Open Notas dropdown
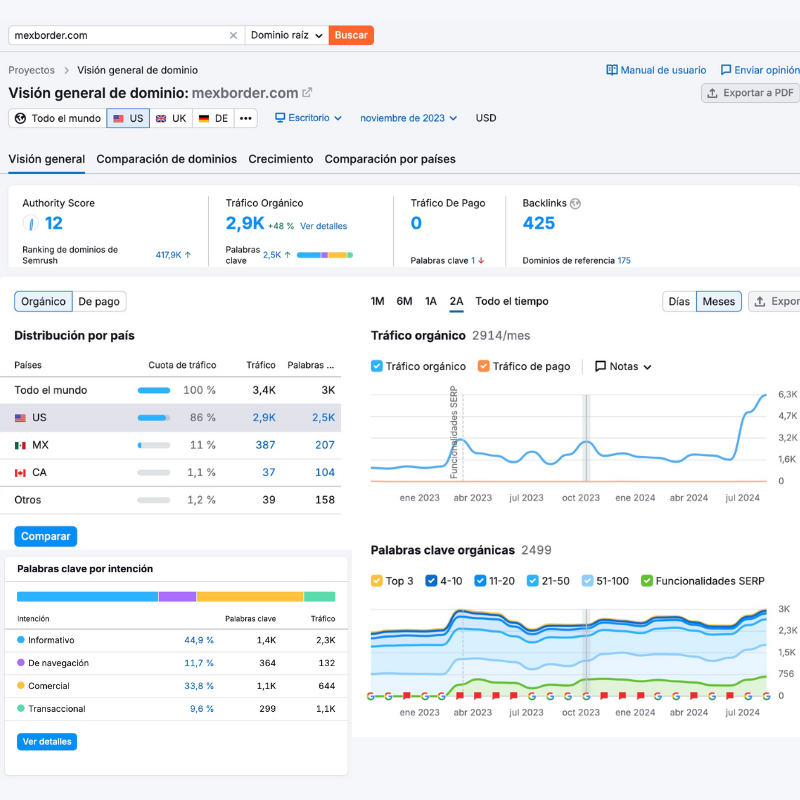 pyautogui.click(x=623, y=366)
